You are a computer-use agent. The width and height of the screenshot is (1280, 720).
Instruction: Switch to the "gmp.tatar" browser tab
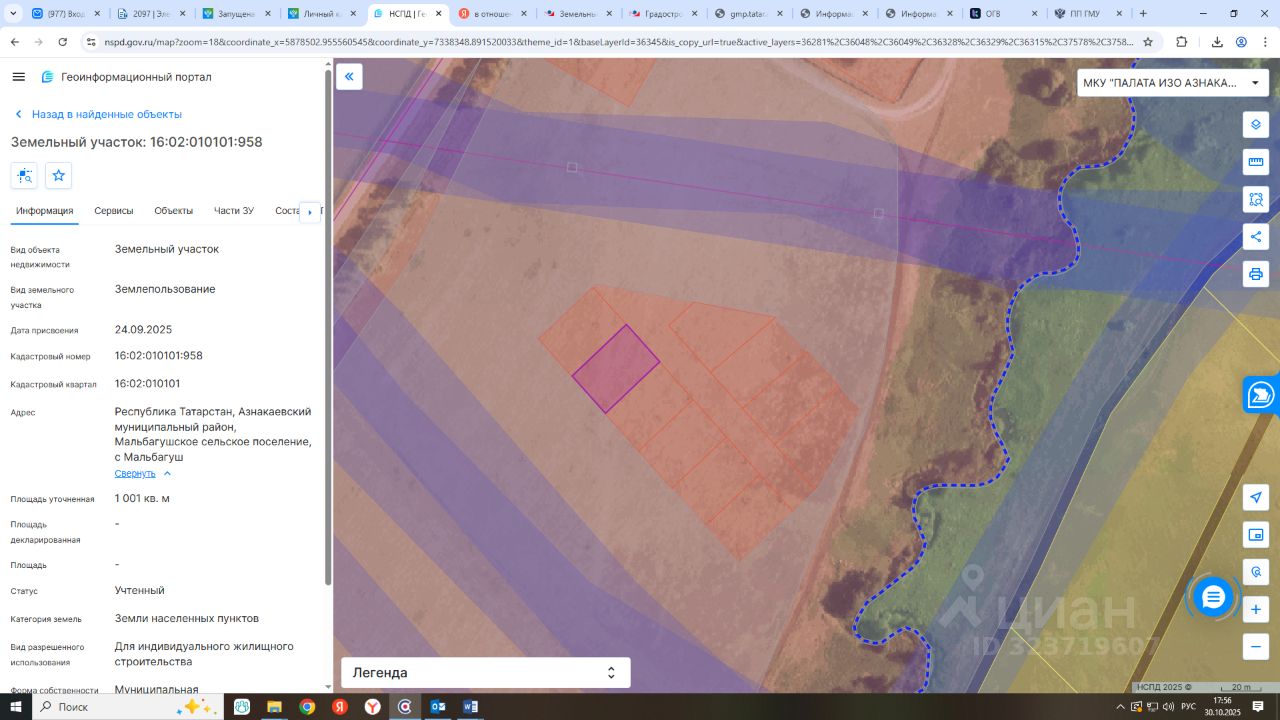748,14
